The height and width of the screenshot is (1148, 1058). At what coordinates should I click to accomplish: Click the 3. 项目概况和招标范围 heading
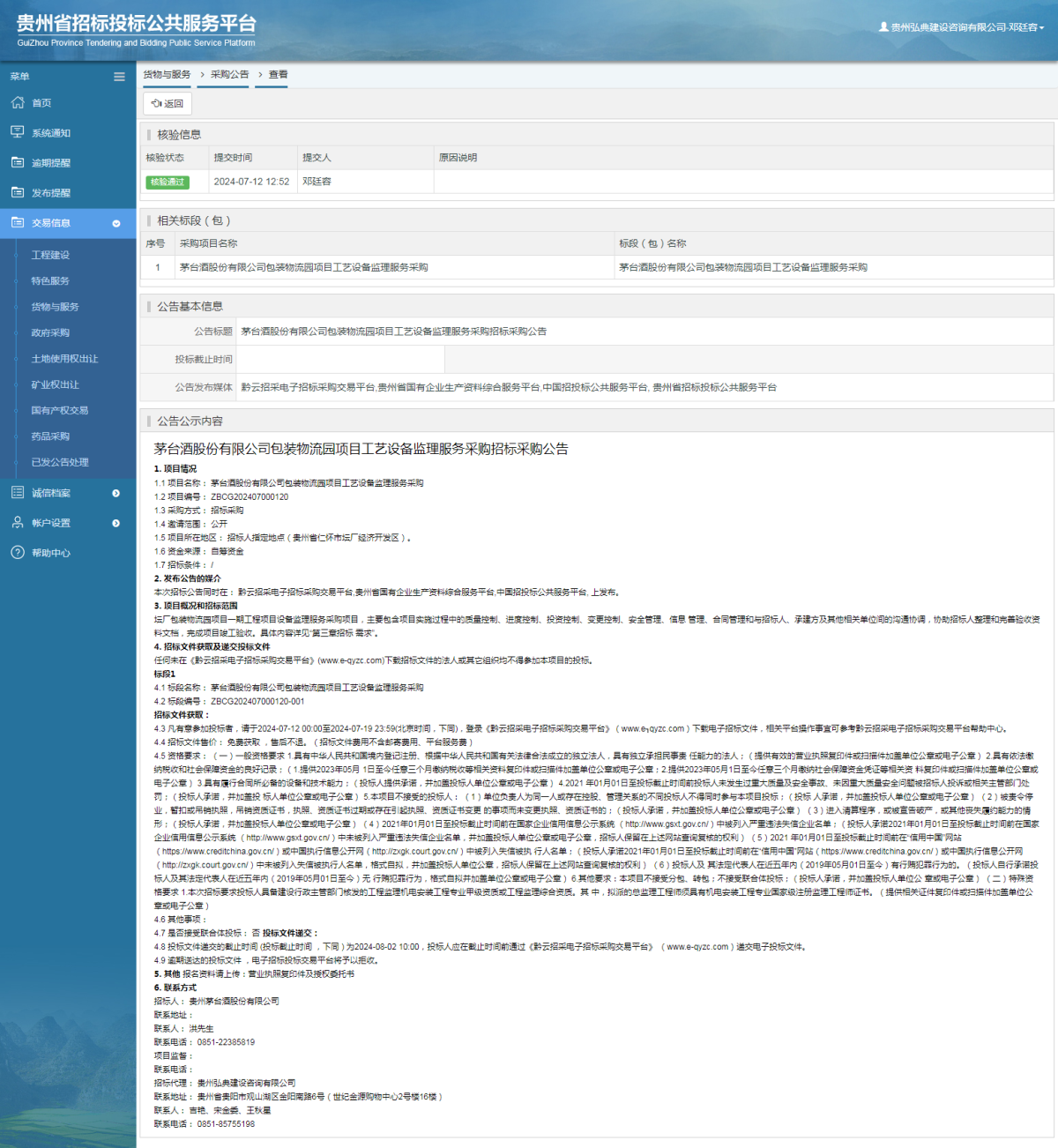tap(195, 606)
